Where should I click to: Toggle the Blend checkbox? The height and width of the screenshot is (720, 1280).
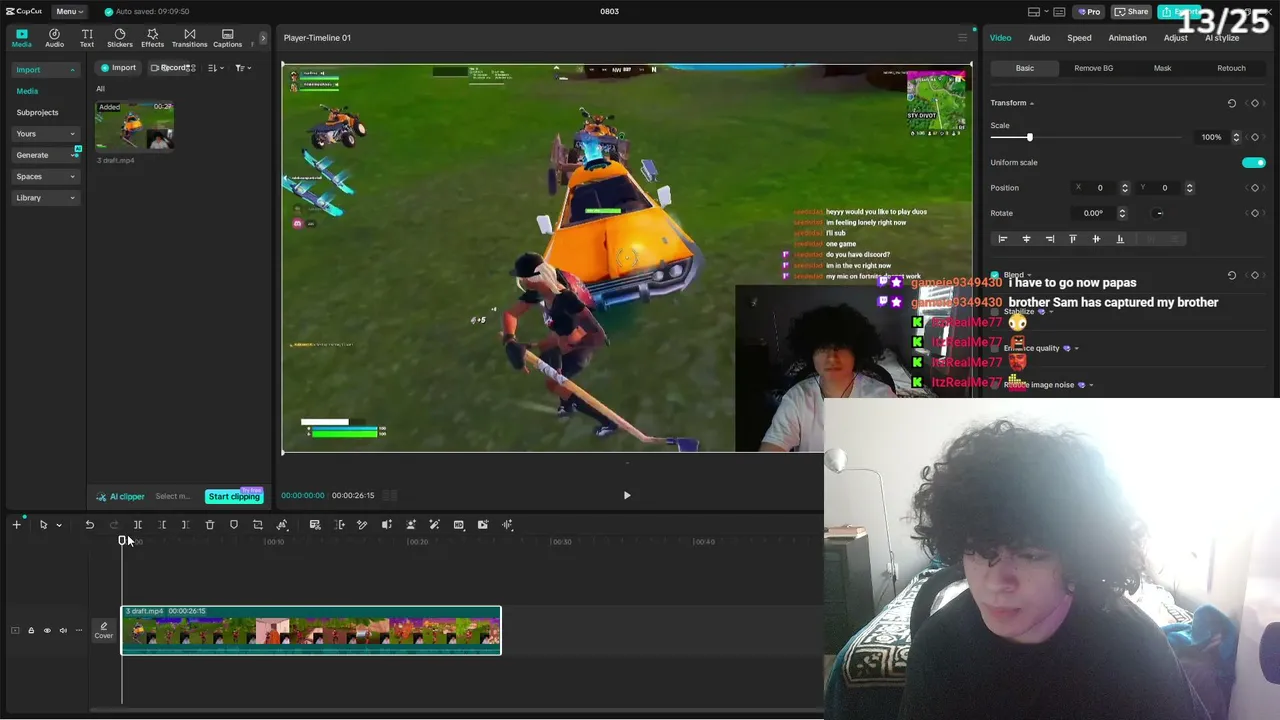(995, 275)
